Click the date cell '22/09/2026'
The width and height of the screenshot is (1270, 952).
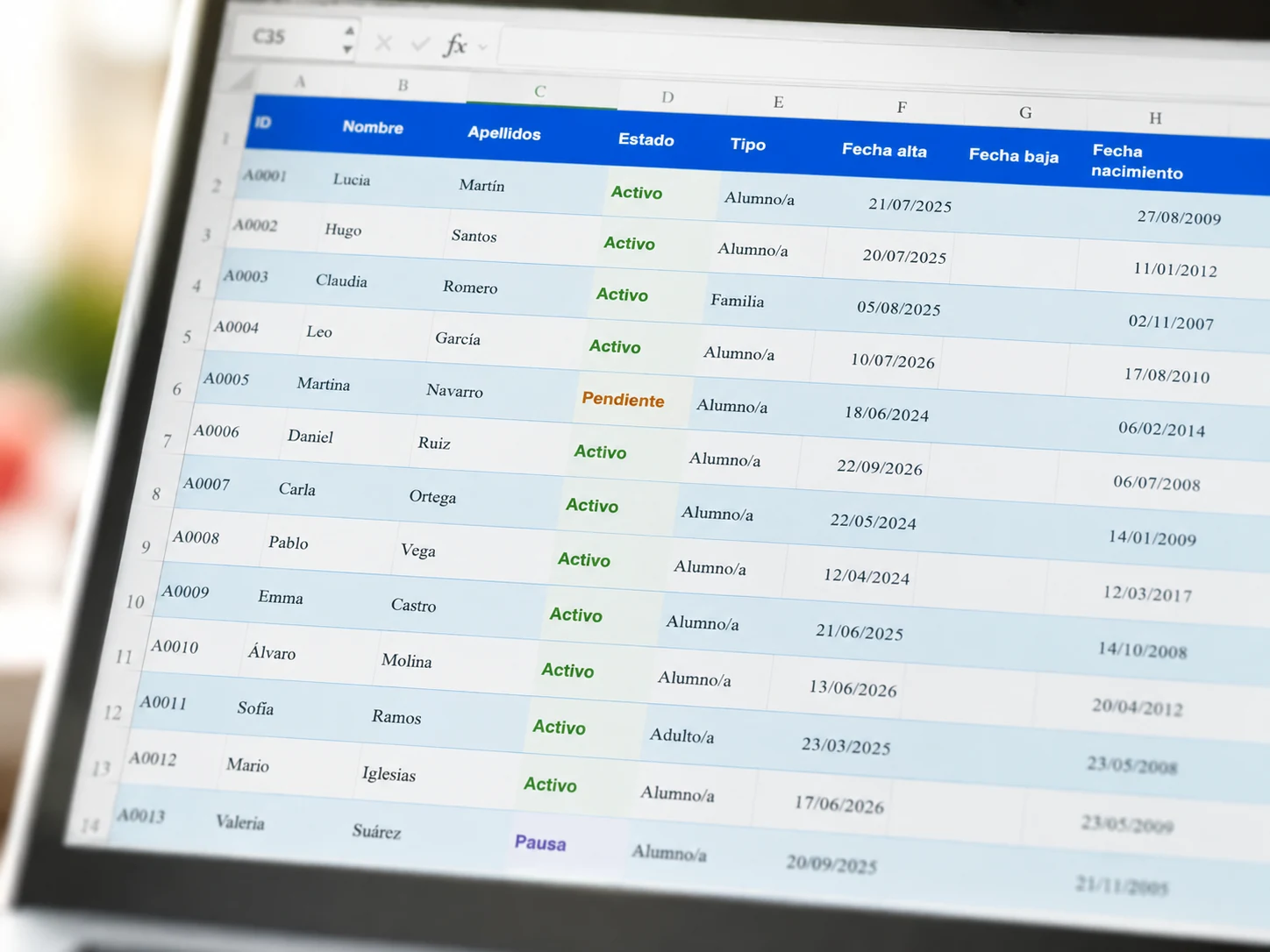click(879, 467)
